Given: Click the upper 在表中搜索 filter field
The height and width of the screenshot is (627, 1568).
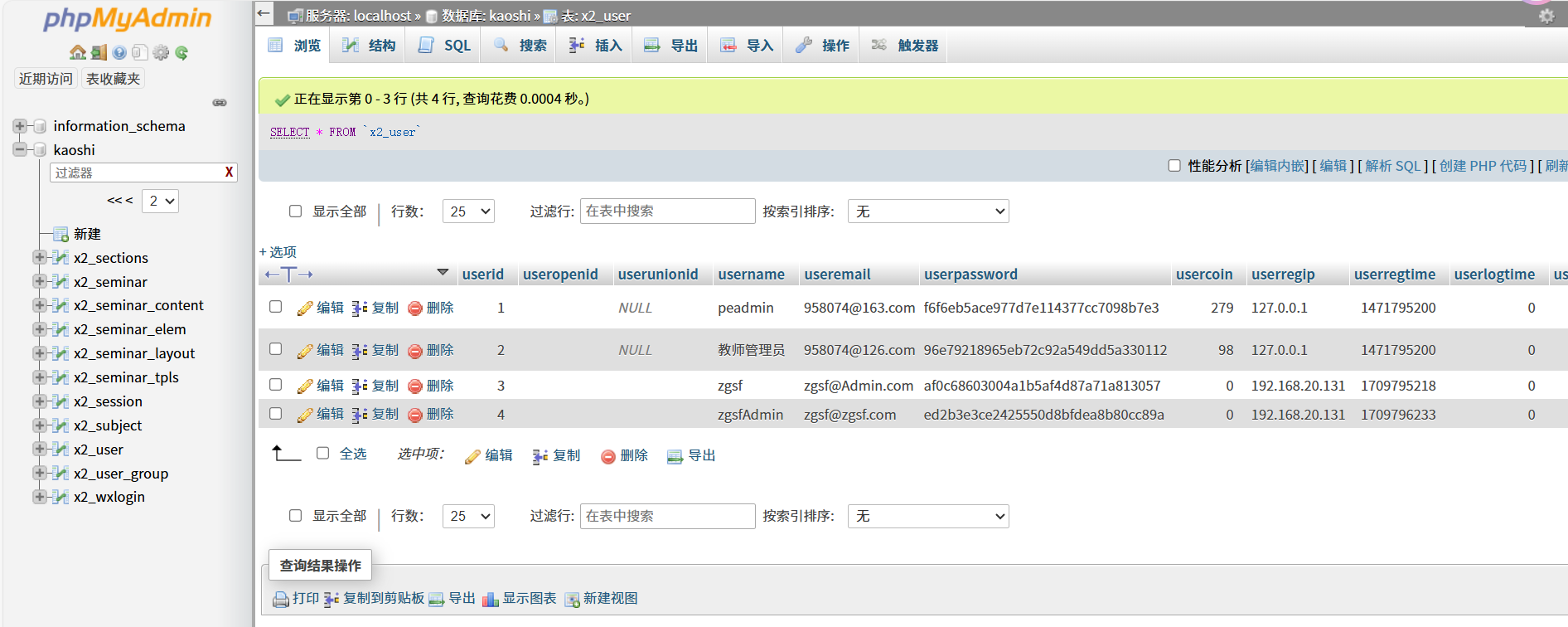Looking at the screenshot, I should click(x=668, y=211).
